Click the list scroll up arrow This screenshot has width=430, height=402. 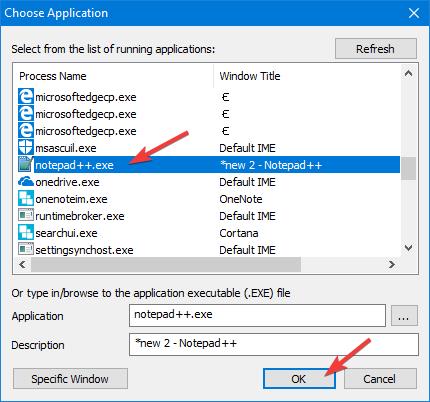(x=408, y=73)
